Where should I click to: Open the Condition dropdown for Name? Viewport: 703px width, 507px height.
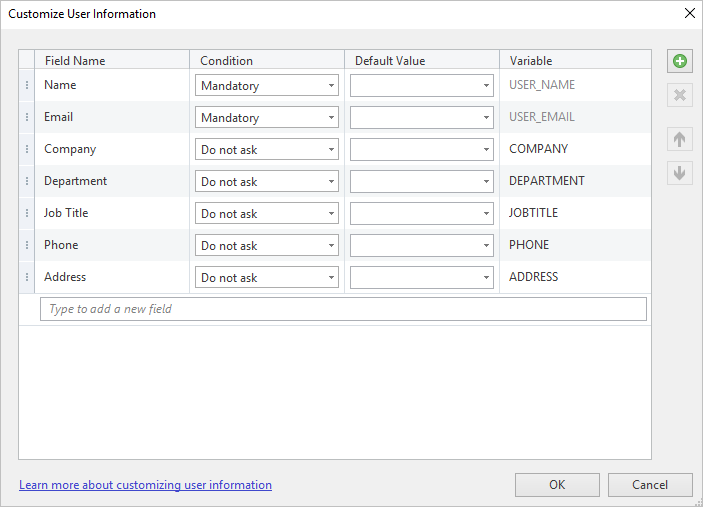point(267,85)
